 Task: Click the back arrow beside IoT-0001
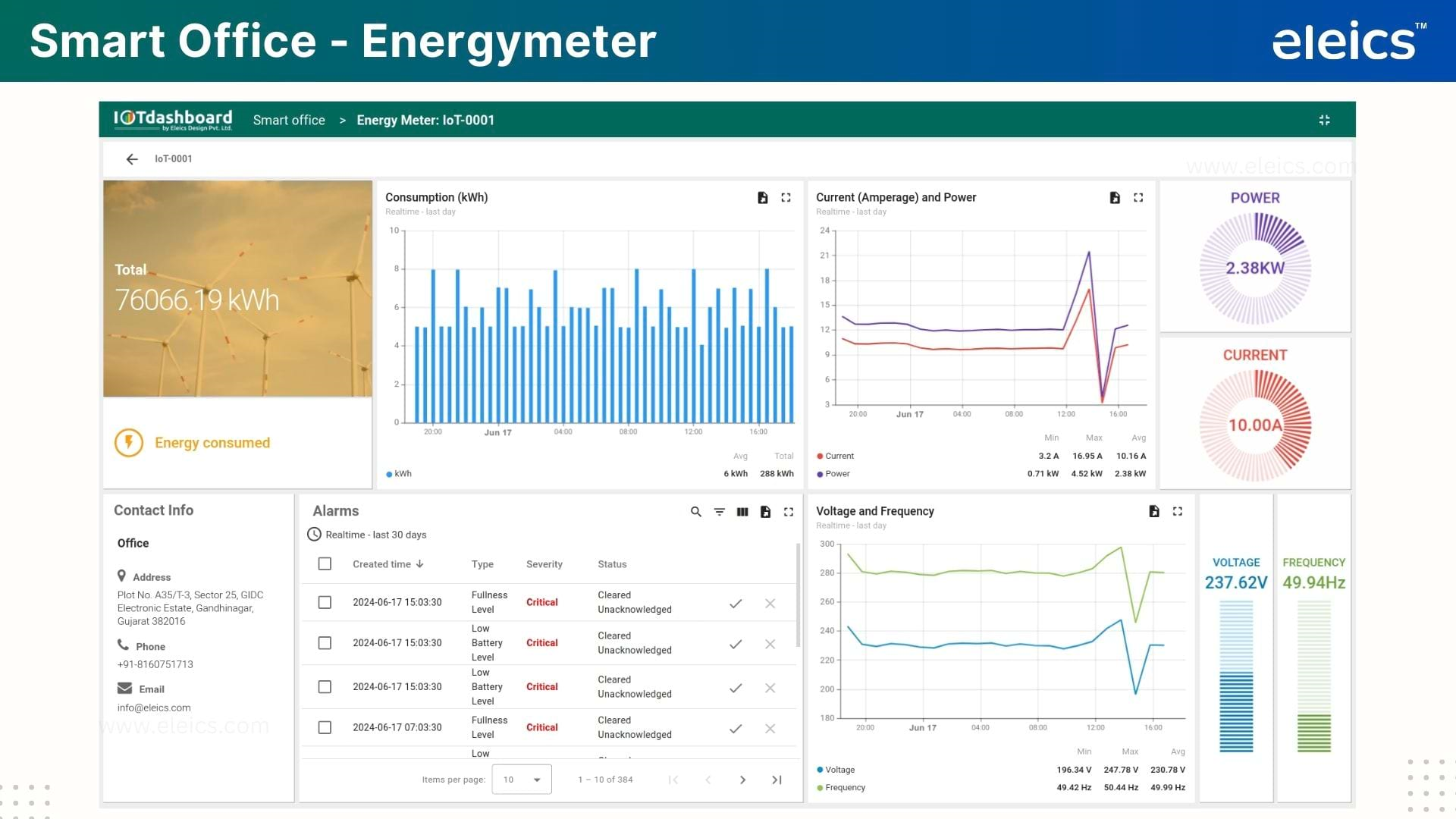132,159
